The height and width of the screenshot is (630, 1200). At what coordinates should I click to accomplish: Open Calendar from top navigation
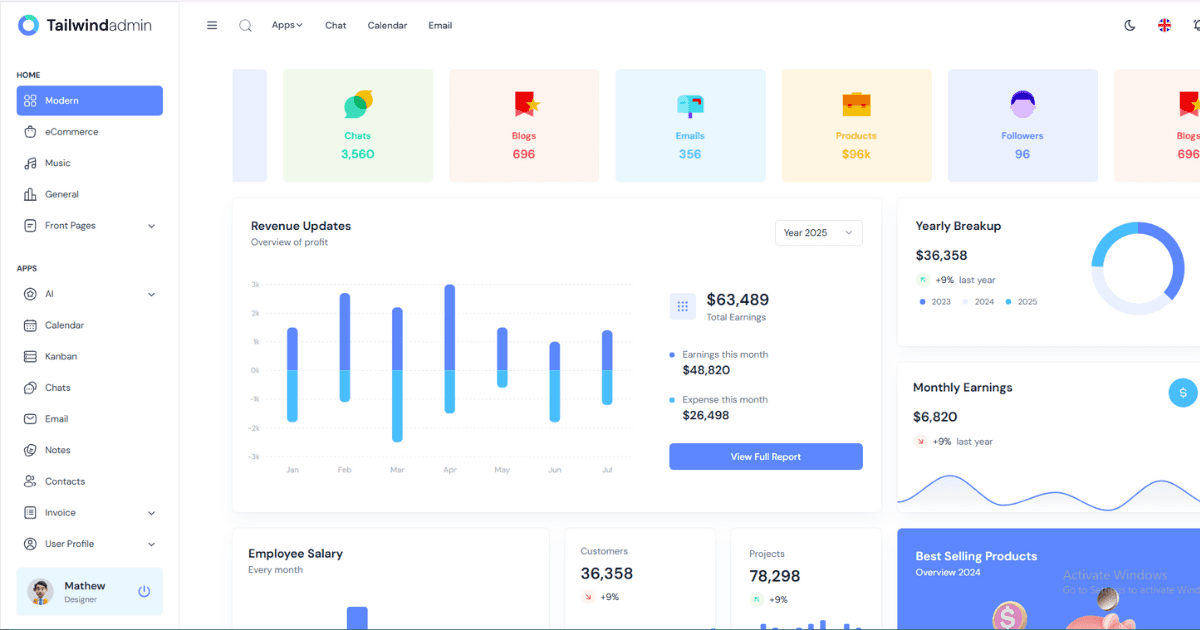[x=387, y=26]
